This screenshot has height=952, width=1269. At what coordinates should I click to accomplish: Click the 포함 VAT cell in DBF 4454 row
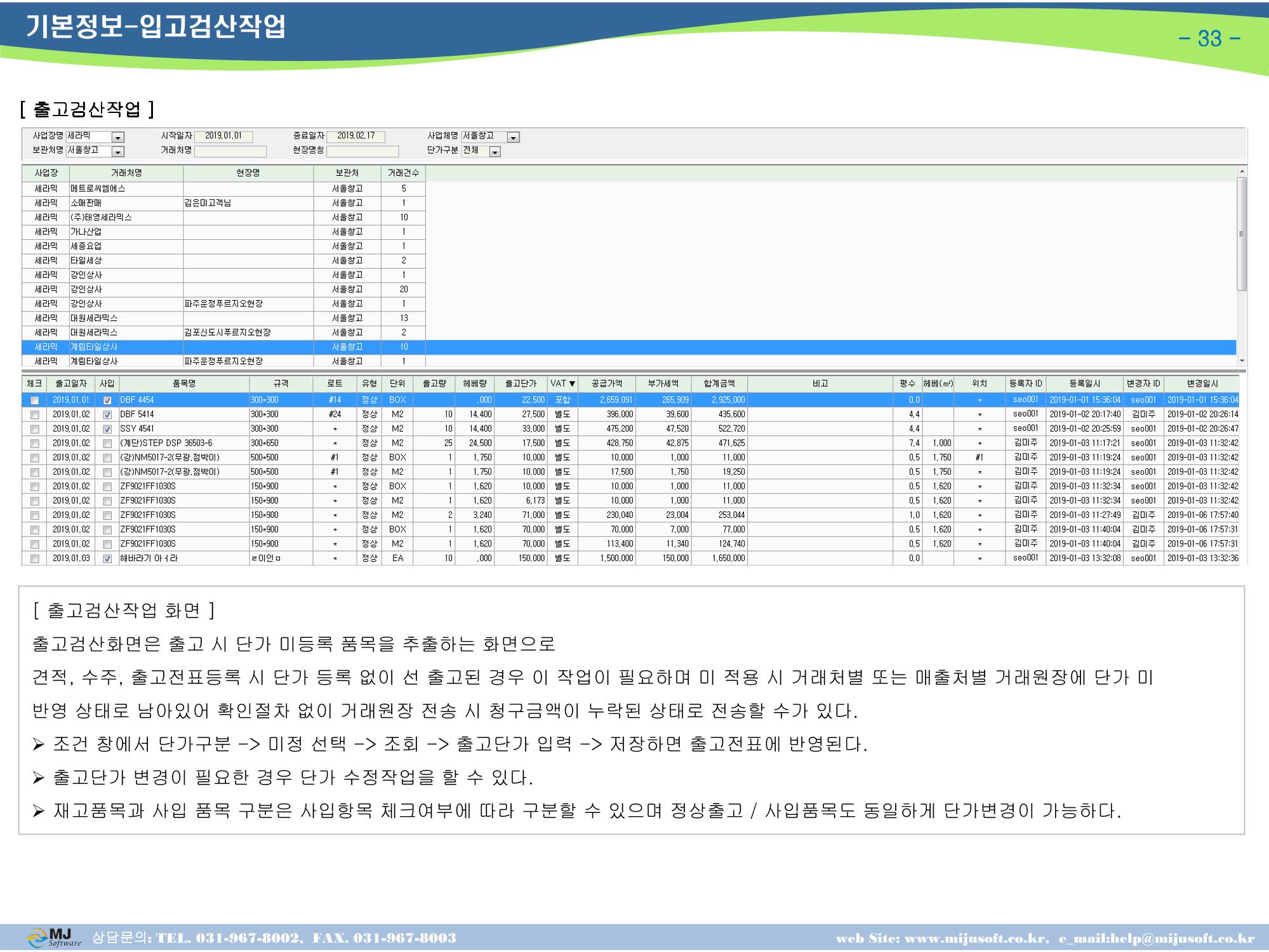pos(562,400)
